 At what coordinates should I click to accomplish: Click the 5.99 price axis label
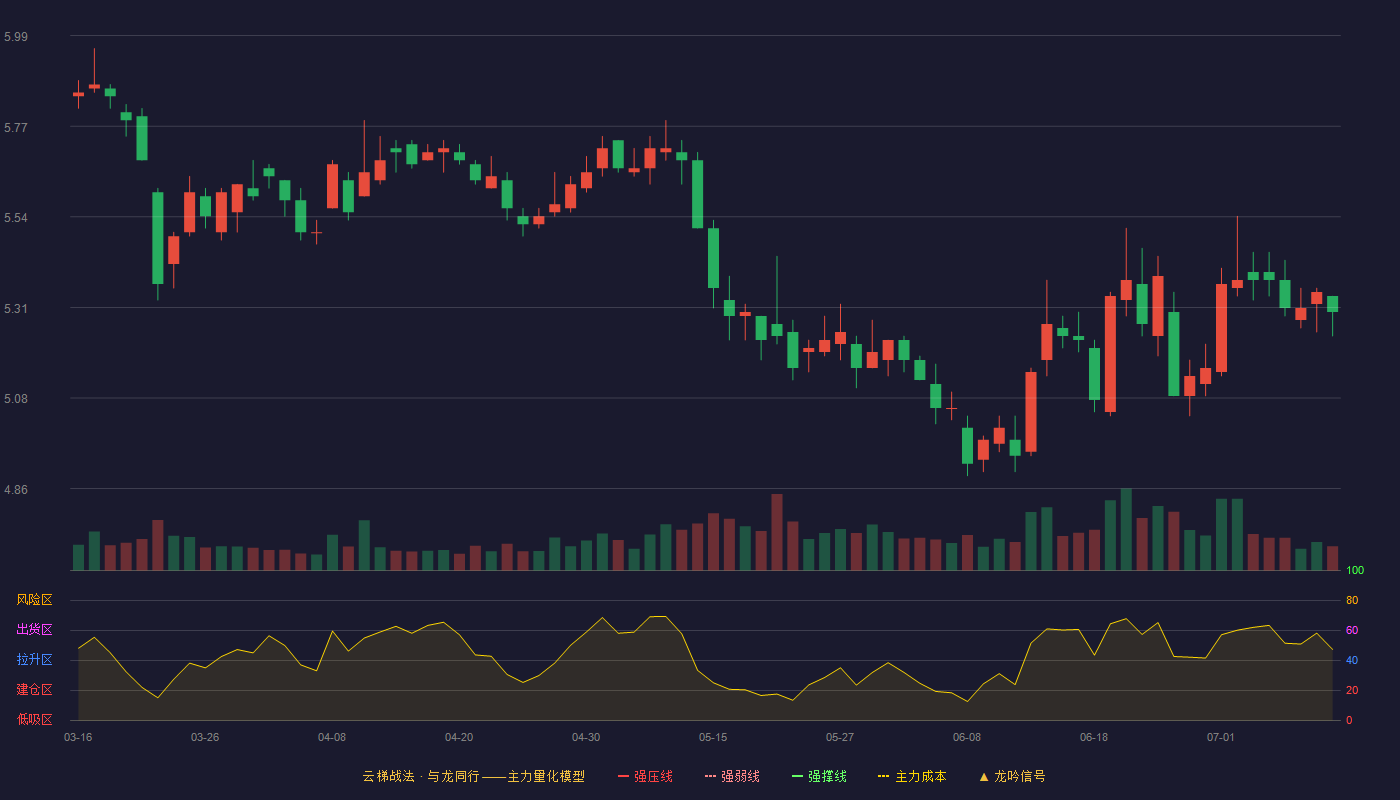pyautogui.click(x=16, y=37)
